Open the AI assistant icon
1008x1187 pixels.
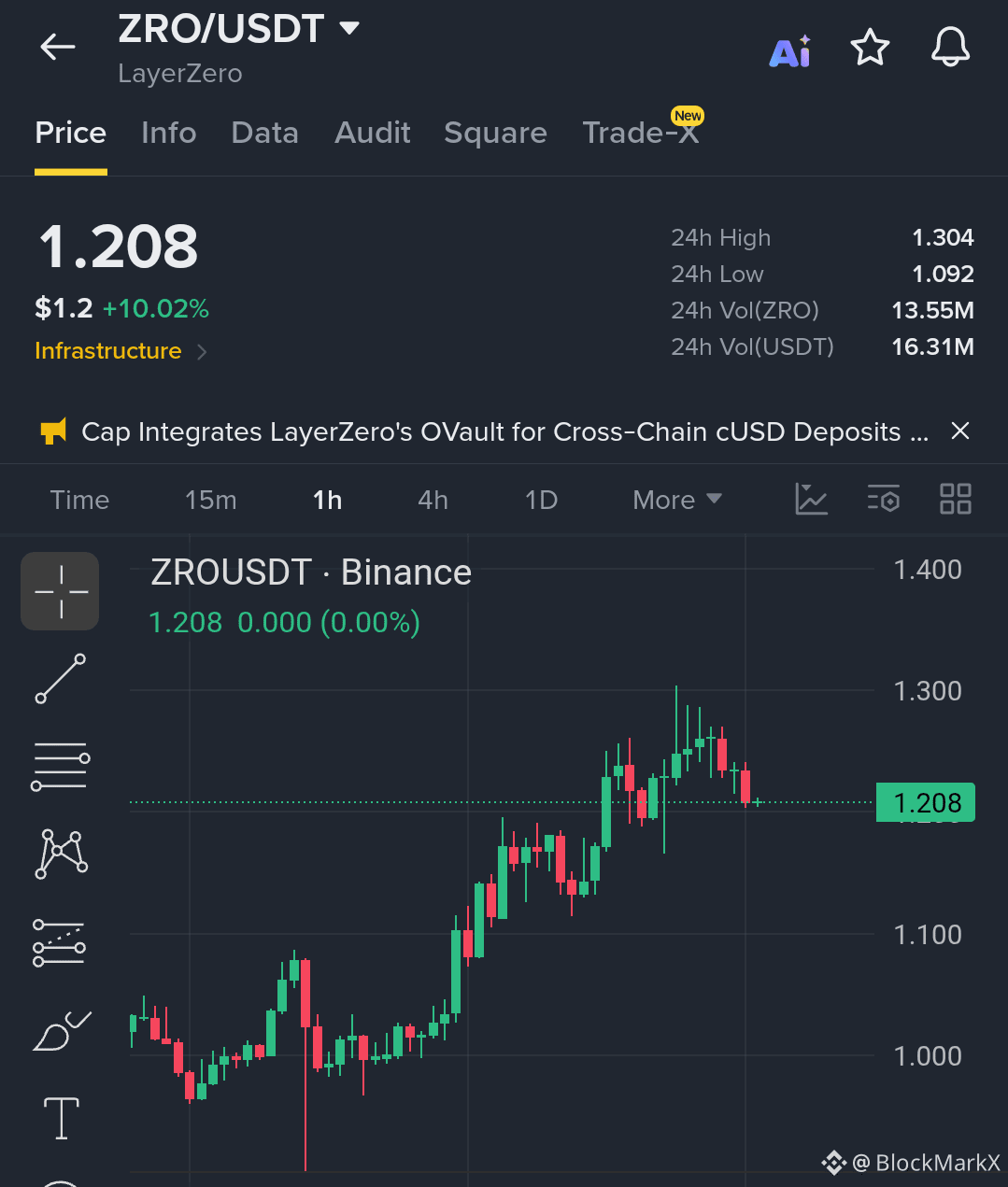(790, 51)
